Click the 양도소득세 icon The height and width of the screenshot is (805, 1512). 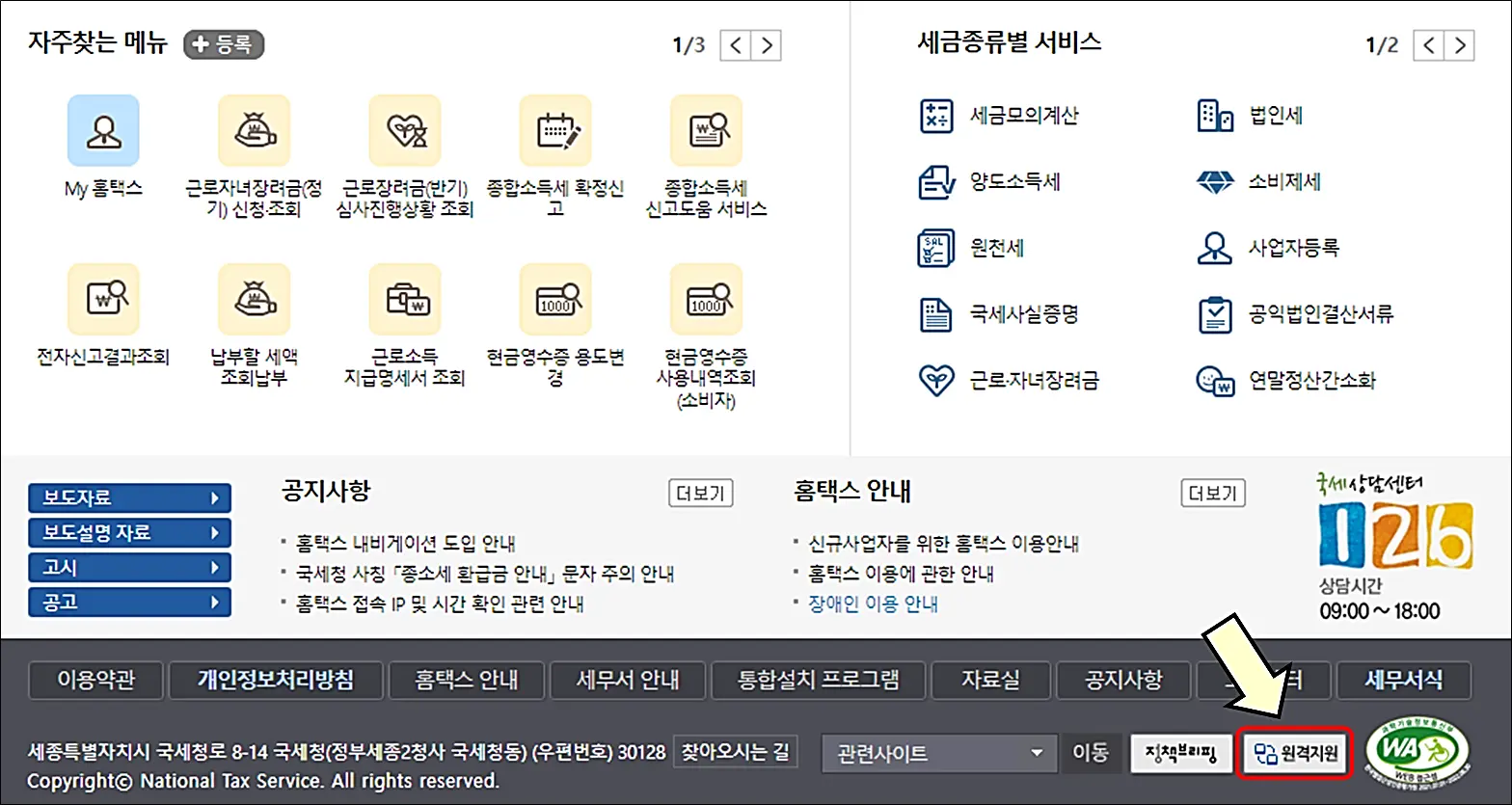click(935, 181)
